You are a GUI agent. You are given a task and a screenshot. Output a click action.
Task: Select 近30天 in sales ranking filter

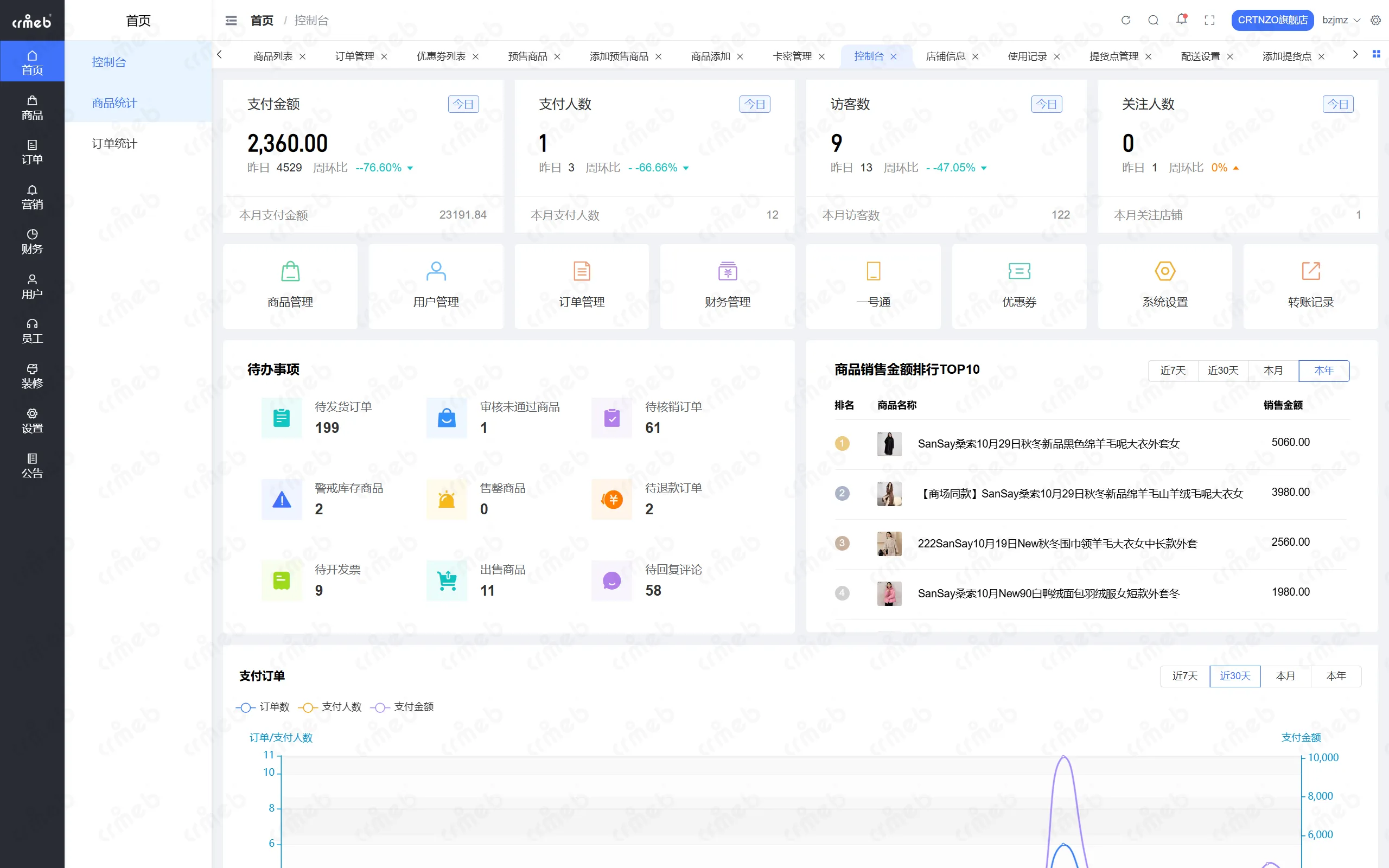tap(1222, 371)
